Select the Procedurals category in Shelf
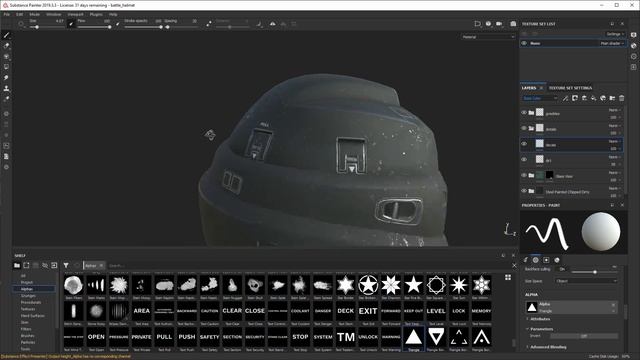Screen dimensions: 640x360 [31, 302]
